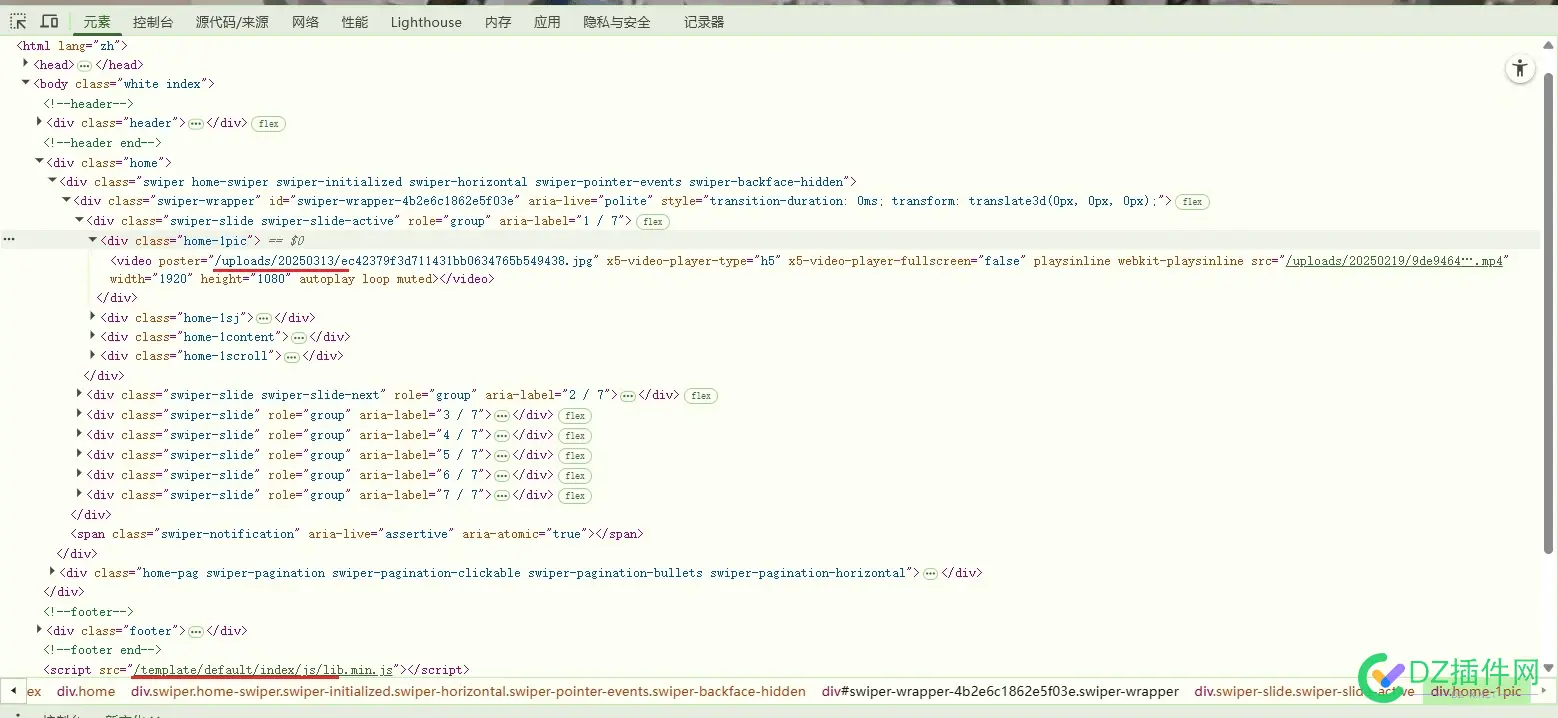
Task: Open the lib.min.js script link
Action: click(265, 669)
